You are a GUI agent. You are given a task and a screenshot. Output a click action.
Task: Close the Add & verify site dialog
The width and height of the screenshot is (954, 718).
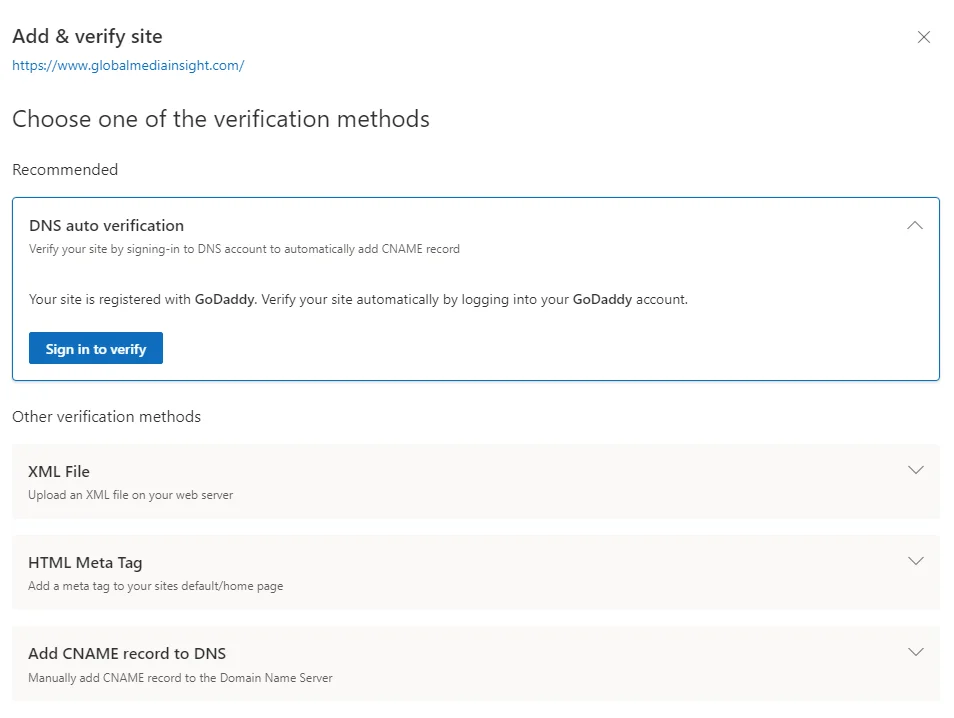tap(923, 37)
